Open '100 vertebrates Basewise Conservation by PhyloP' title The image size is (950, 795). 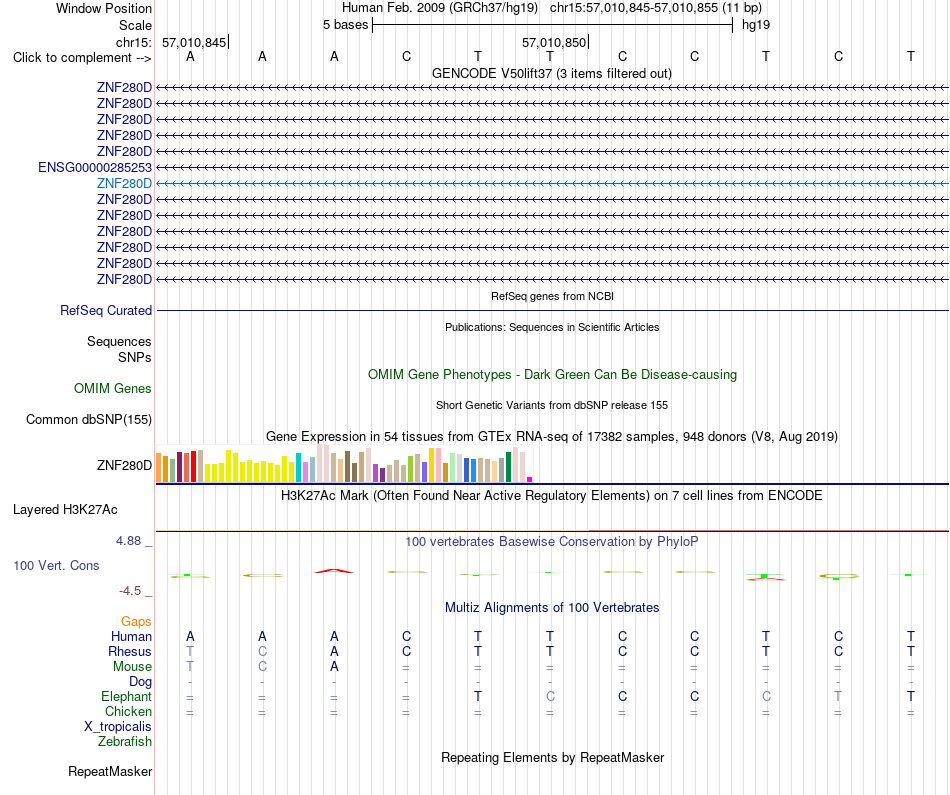coord(552,542)
